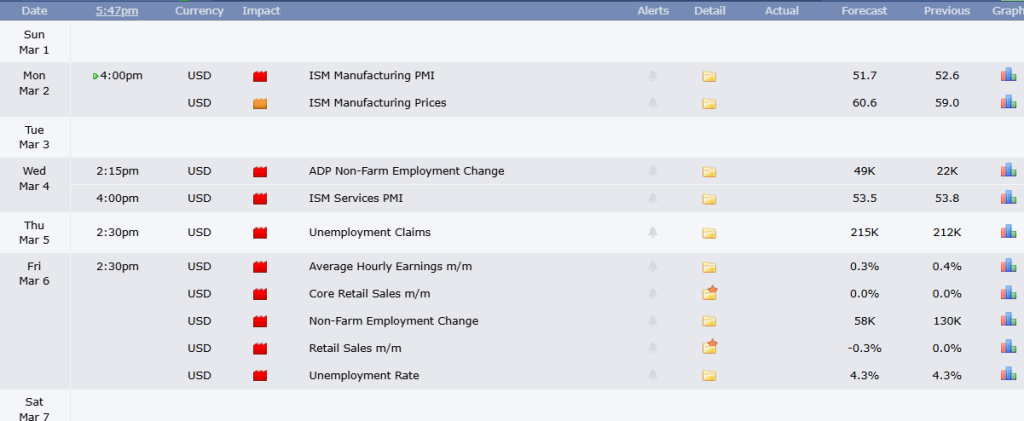
Task: Open Non-Farm Employment Change event name
Action: pyautogui.click(x=393, y=321)
